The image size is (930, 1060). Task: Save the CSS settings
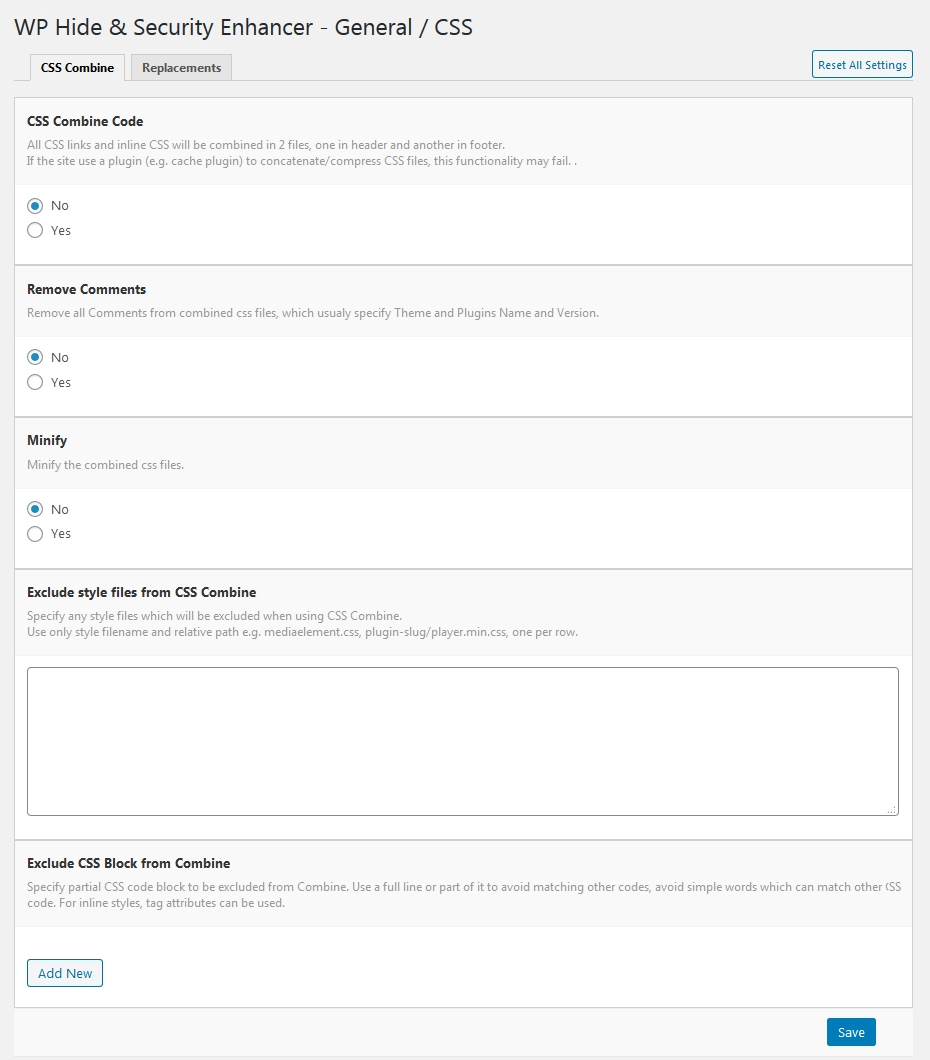851,1032
